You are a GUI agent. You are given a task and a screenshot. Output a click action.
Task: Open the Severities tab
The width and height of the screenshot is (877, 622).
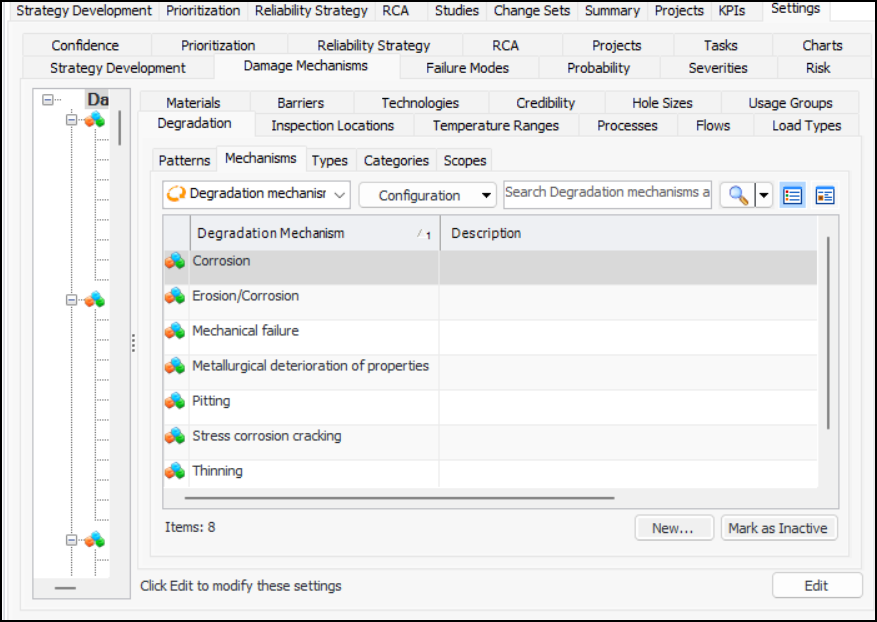(x=718, y=68)
